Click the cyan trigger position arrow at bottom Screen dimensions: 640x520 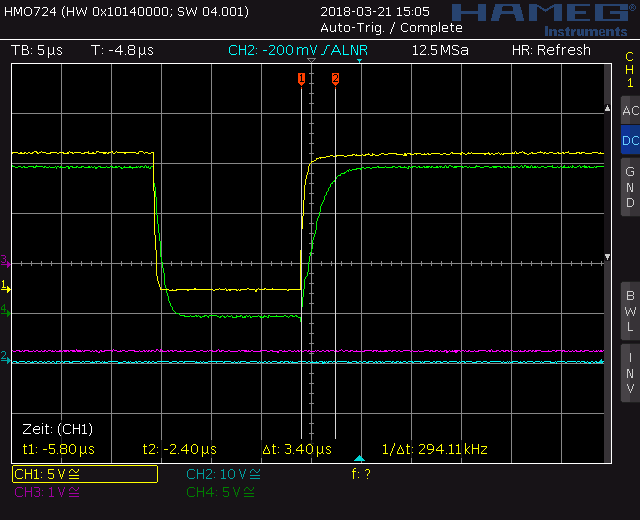[359, 458]
